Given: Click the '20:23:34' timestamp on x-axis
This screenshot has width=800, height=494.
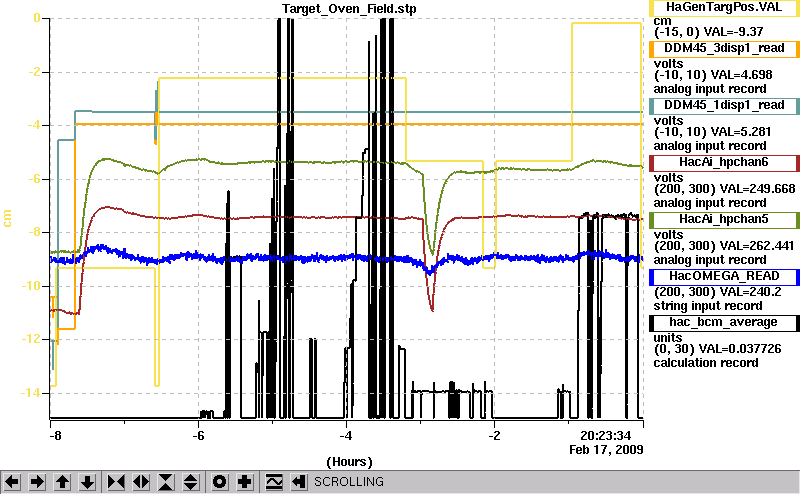Looking at the screenshot, I should pyautogui.click(x=606, y=436).
